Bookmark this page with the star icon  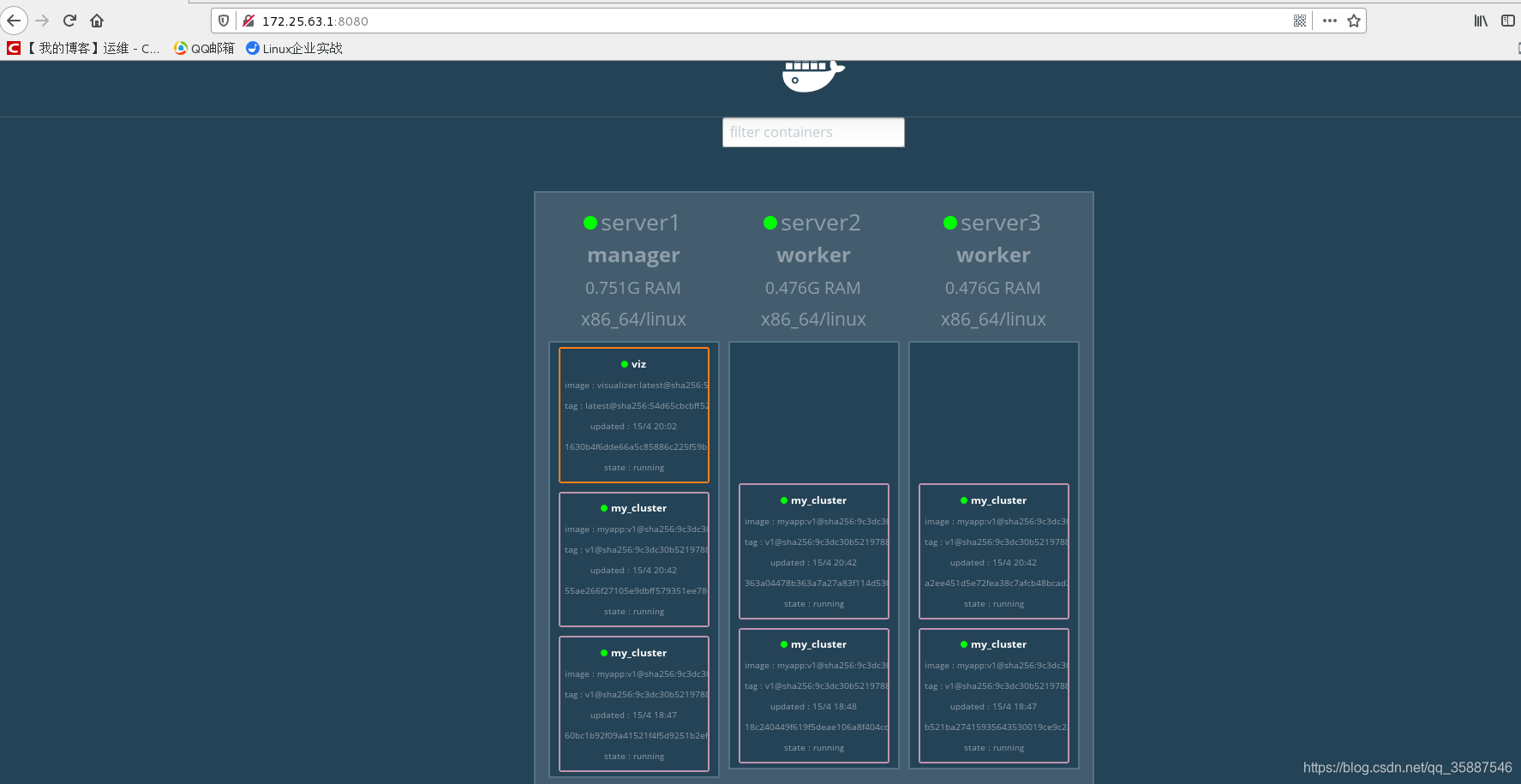click(1354, 21)
